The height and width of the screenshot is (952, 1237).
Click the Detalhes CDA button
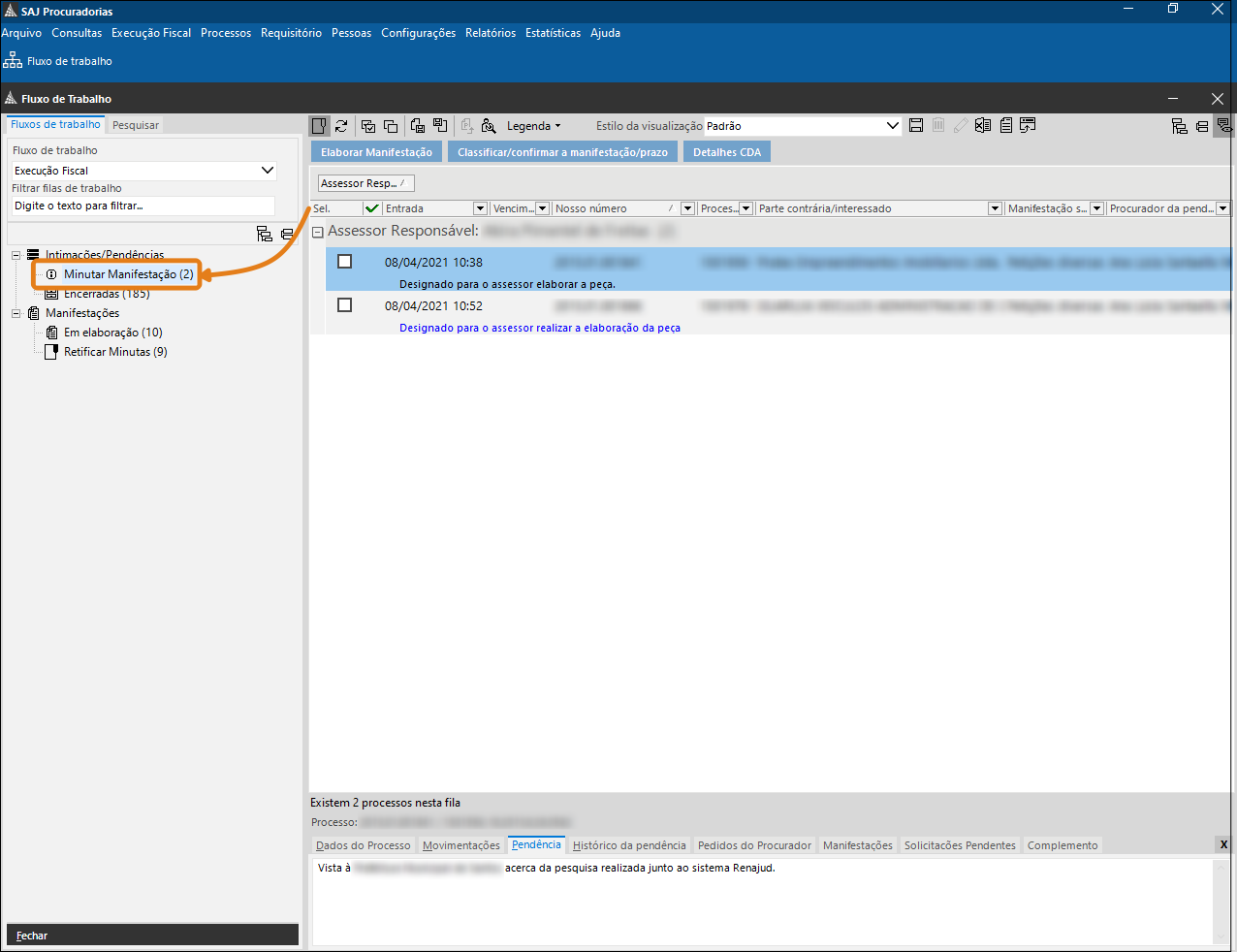[x=726, y=152]
